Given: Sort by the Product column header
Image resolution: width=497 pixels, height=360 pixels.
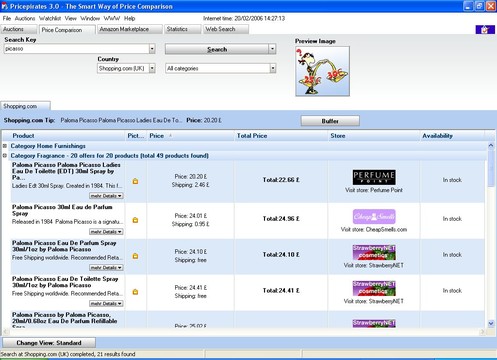Looking at the screenshot, I should [63, 136].
